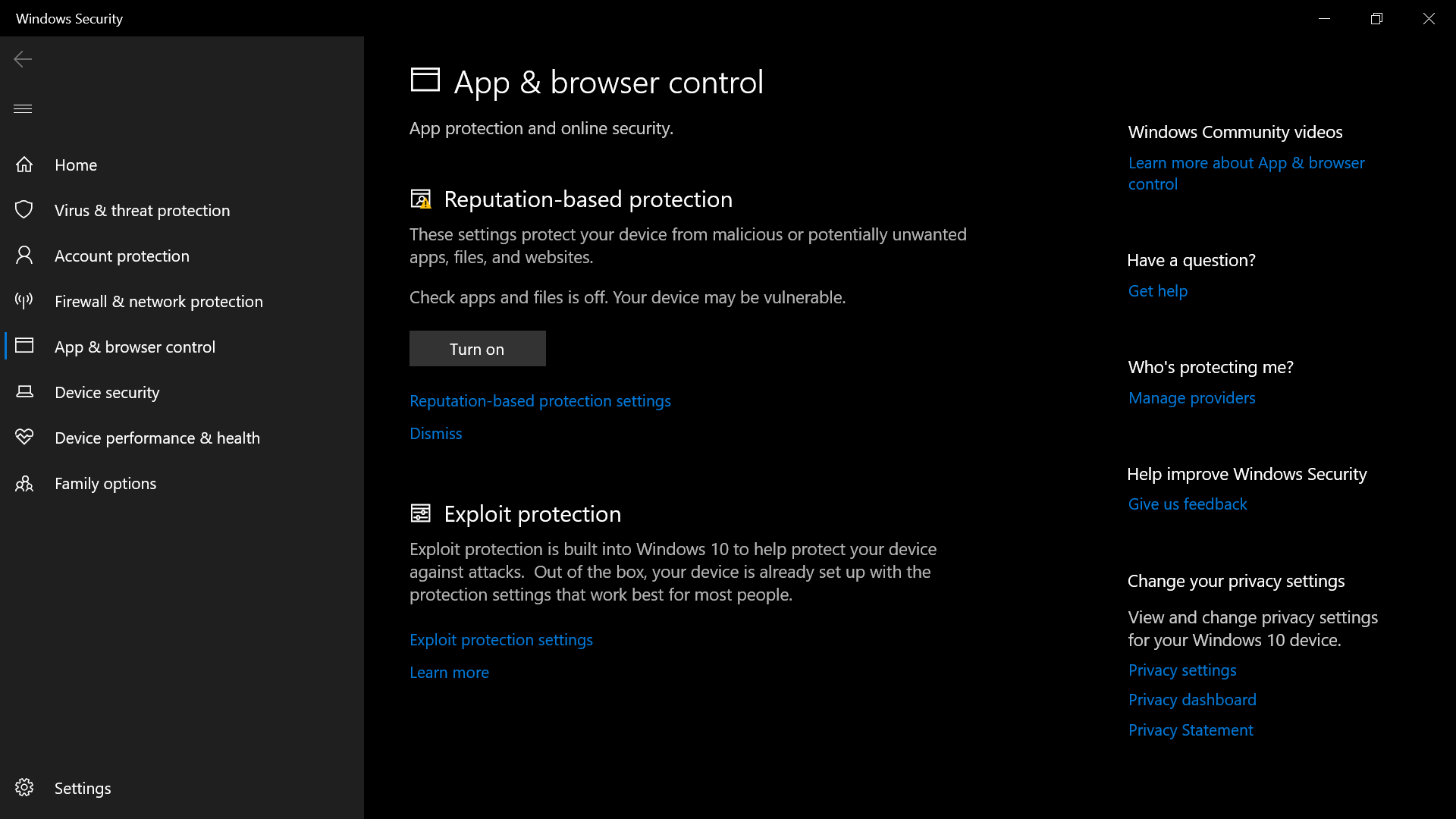This screenshot has width=1456, height=819.
Task: Open Device performance & health
Action: tap(182, 438)
